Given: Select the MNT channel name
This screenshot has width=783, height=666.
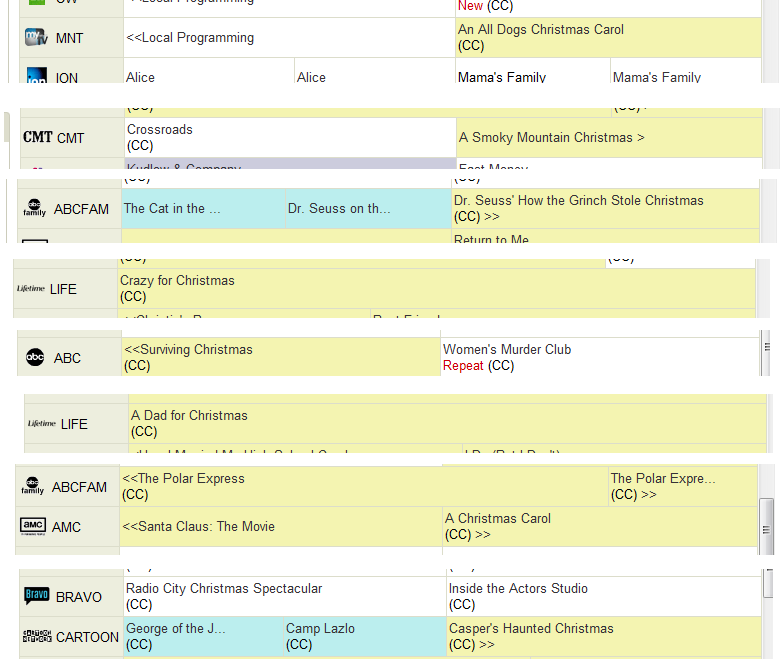Looking at the screenshot, I should pos(69,38).
